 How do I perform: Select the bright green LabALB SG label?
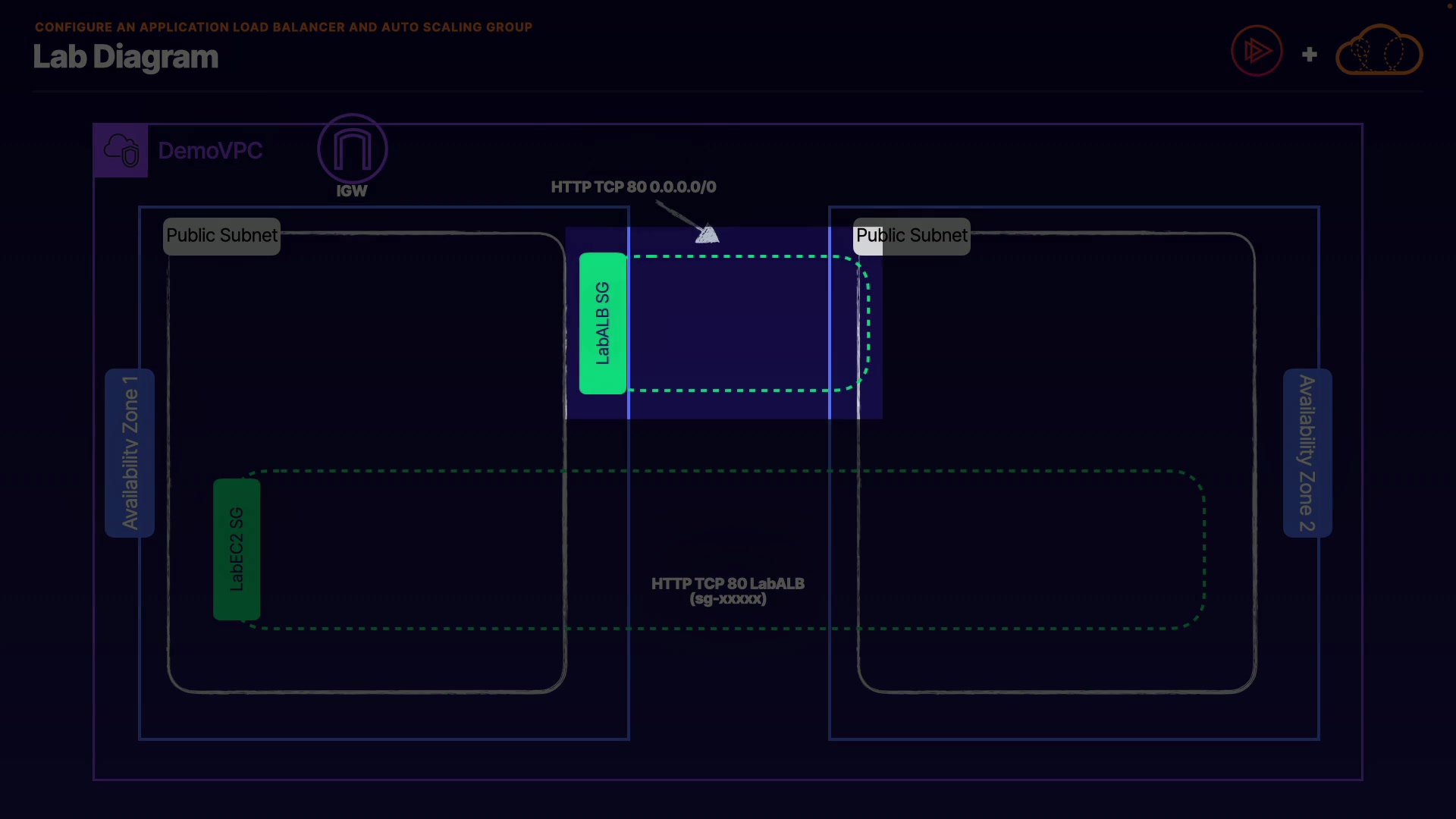point(603,323)
